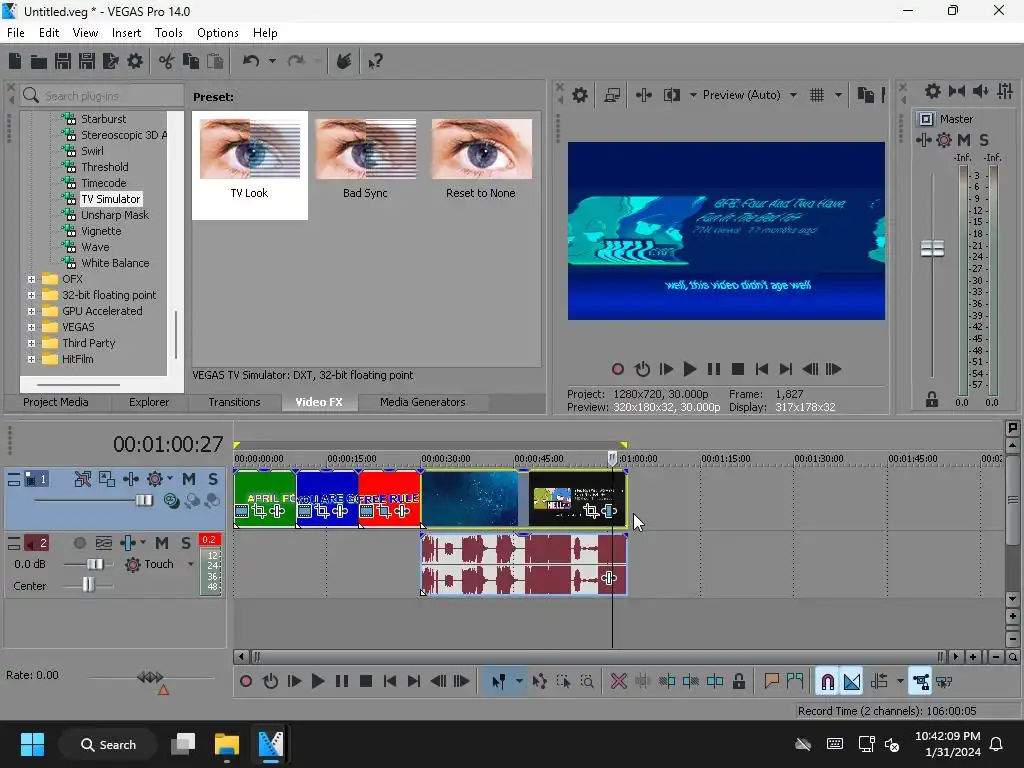Open the Tools menu

click(x=168, y=33)
